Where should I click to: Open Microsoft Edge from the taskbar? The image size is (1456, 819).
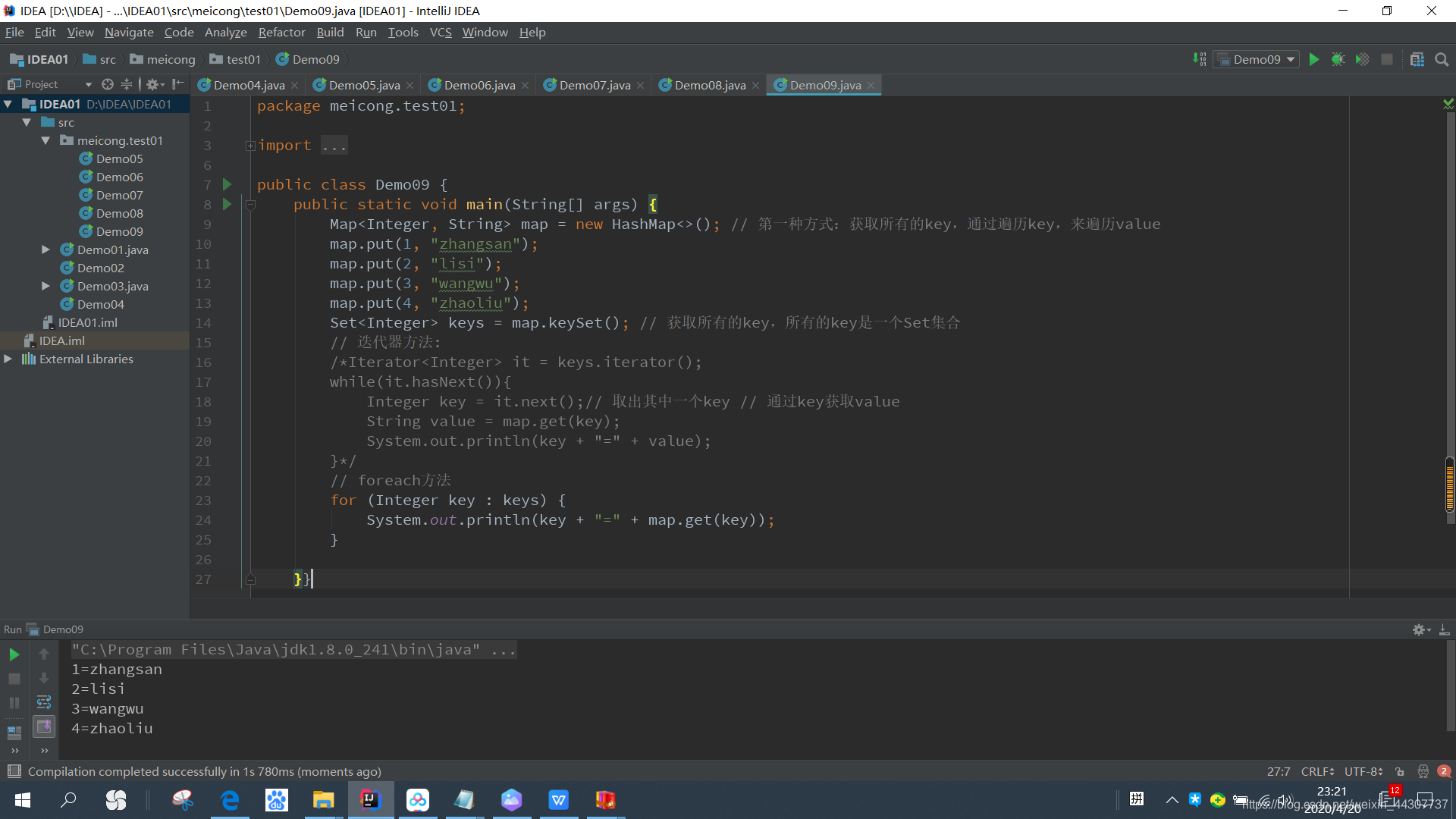point(230,799)
